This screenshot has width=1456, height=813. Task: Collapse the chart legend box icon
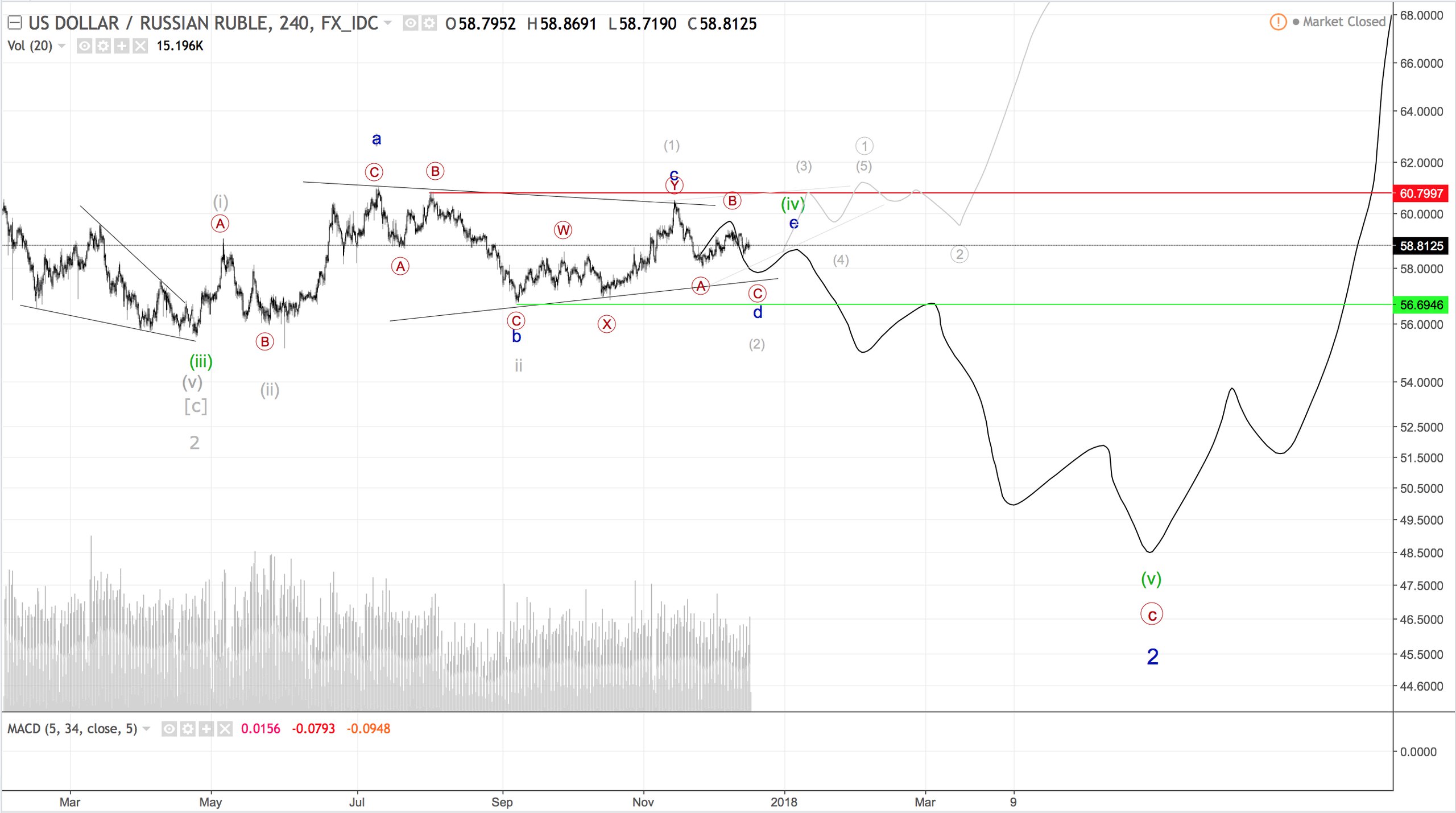(x=14, y=23)
